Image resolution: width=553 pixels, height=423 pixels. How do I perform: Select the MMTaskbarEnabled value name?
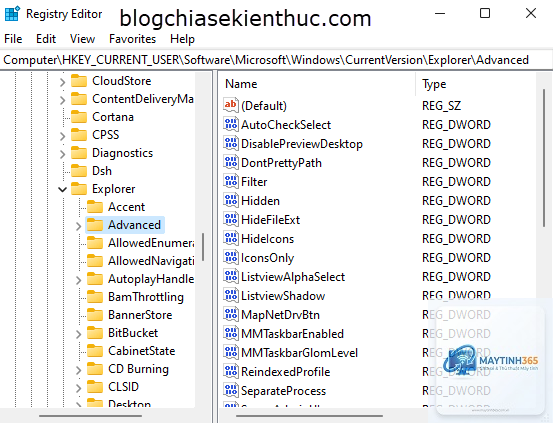(292, 334)
